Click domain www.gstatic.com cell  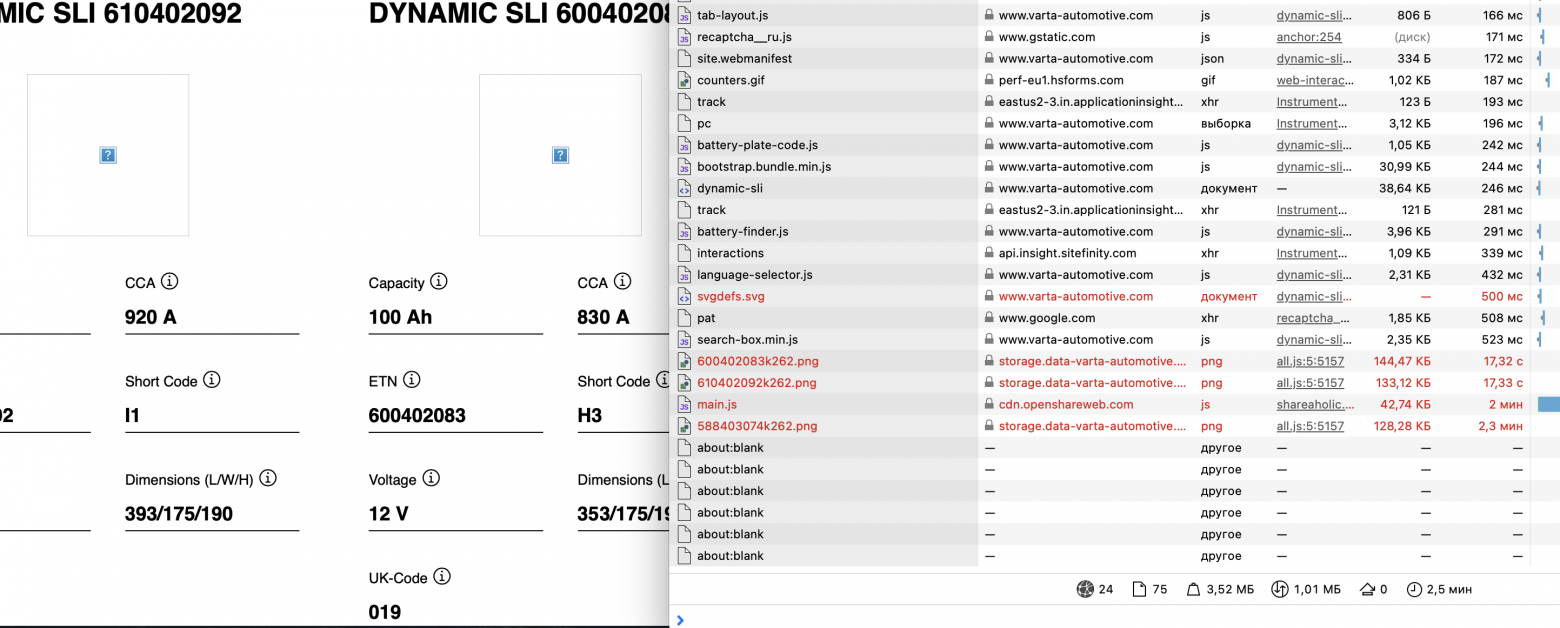[1047, 37]
